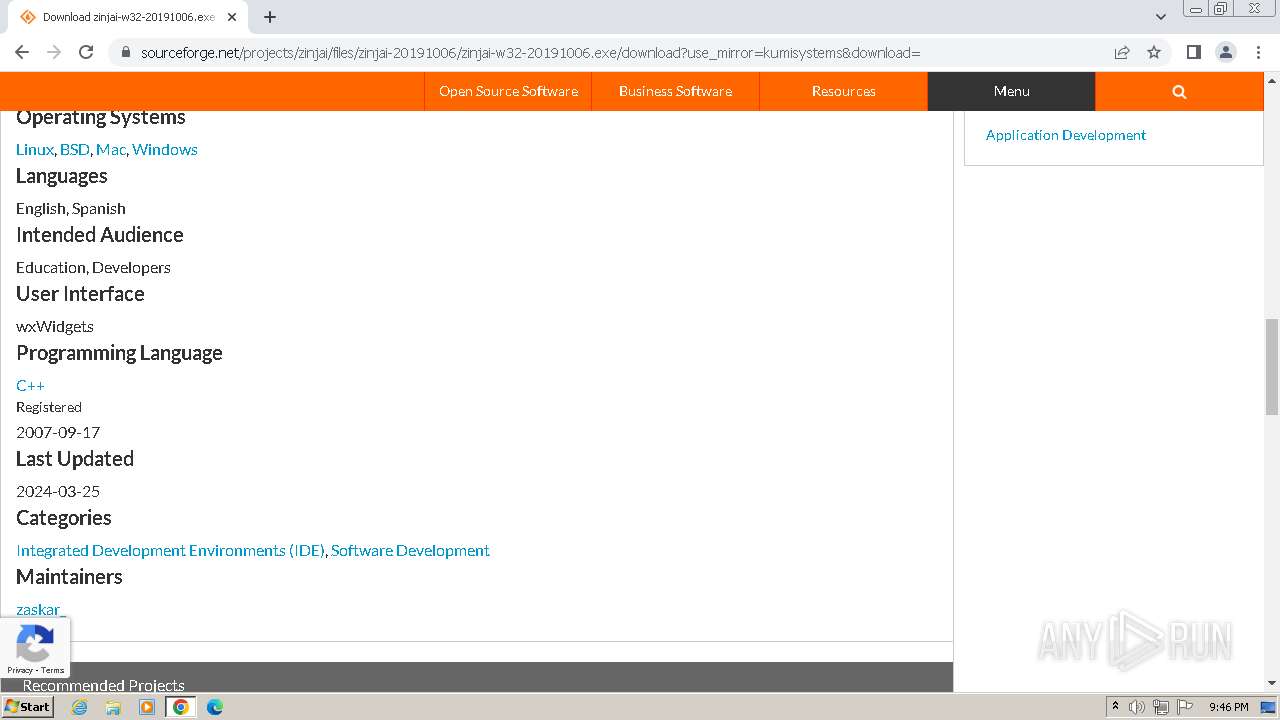
Task: Open the volume speaker tray icon
Action: tap(1137, 707)
